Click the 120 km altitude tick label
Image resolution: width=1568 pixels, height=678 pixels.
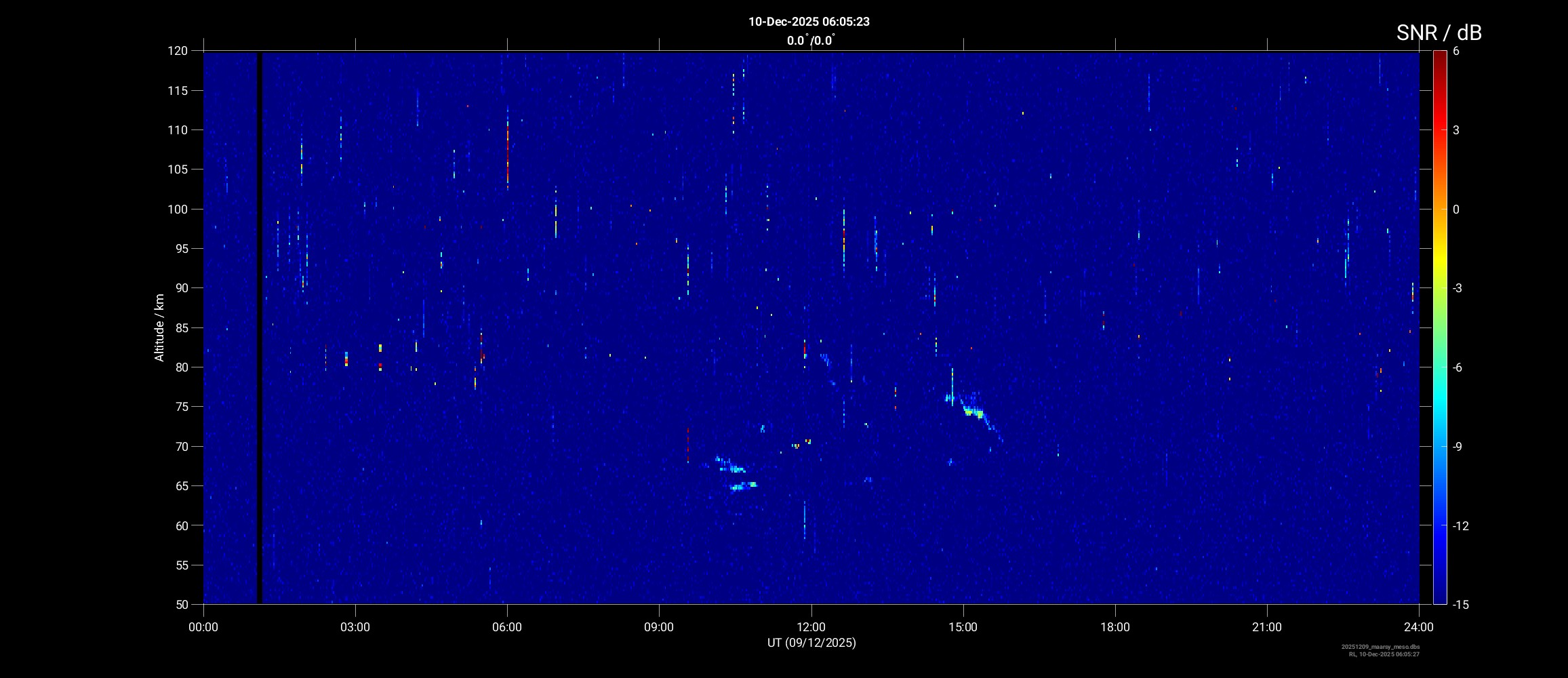tap(178, 51)
